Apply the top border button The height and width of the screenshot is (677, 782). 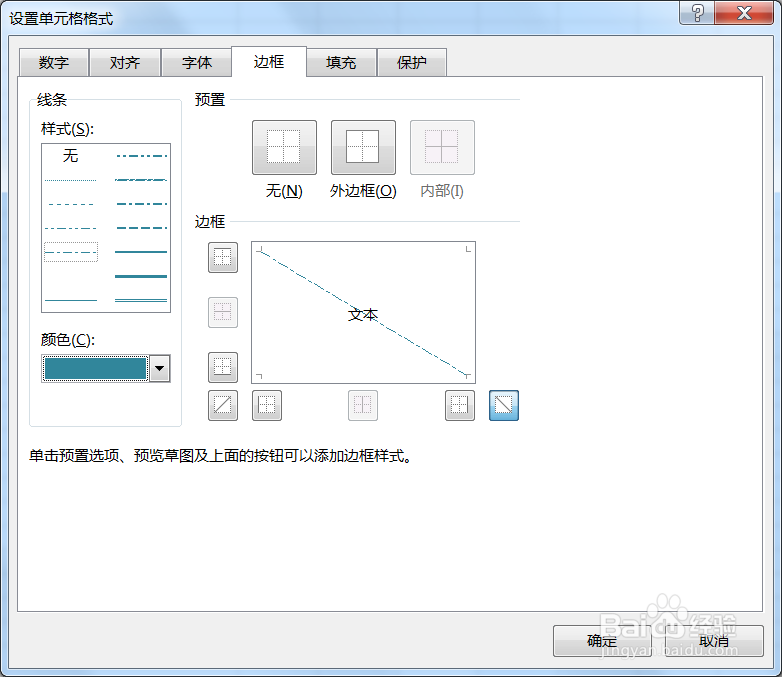click(222, 257)
